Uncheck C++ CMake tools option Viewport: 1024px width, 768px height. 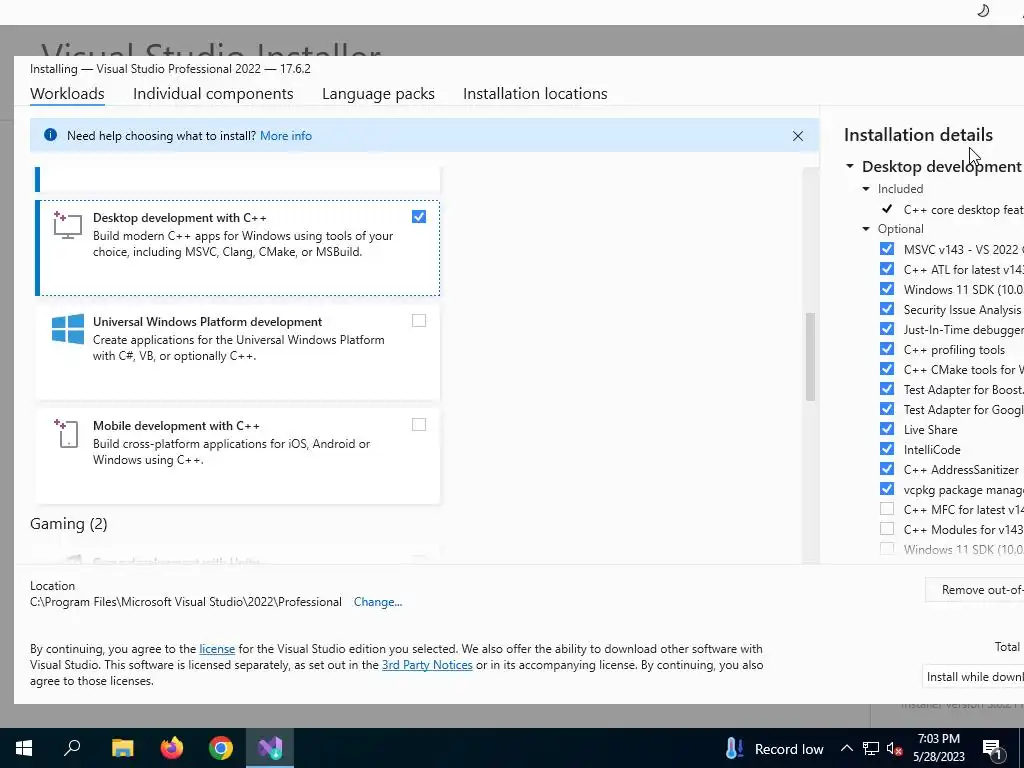click(x=886, y=369)
